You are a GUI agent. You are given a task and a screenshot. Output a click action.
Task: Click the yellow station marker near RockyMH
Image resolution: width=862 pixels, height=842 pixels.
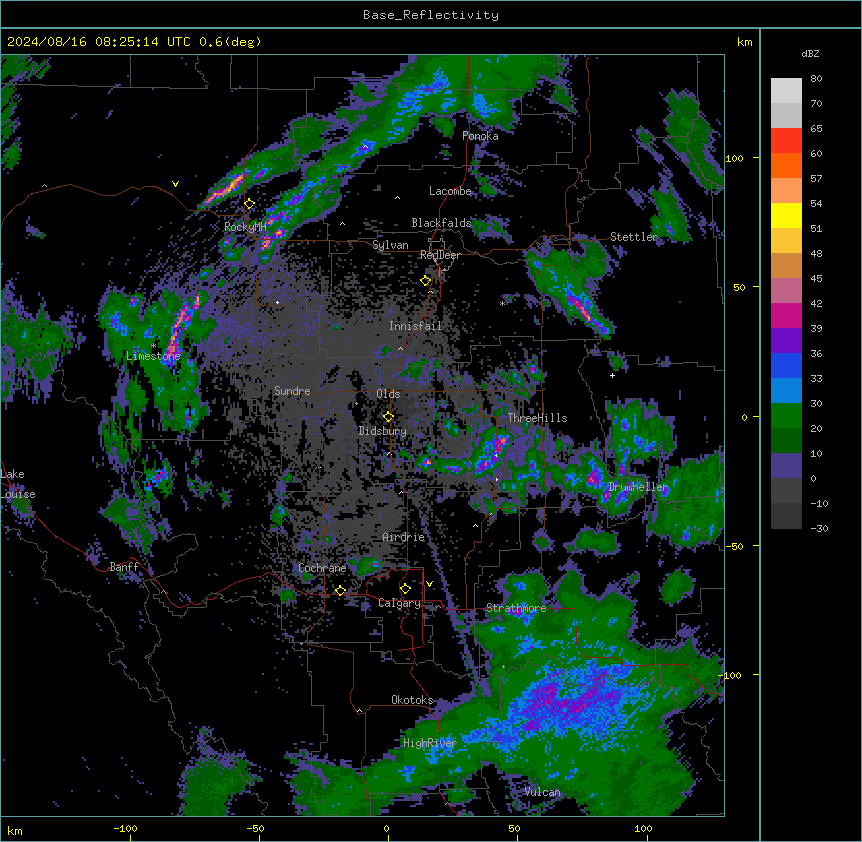coord(250,204)
